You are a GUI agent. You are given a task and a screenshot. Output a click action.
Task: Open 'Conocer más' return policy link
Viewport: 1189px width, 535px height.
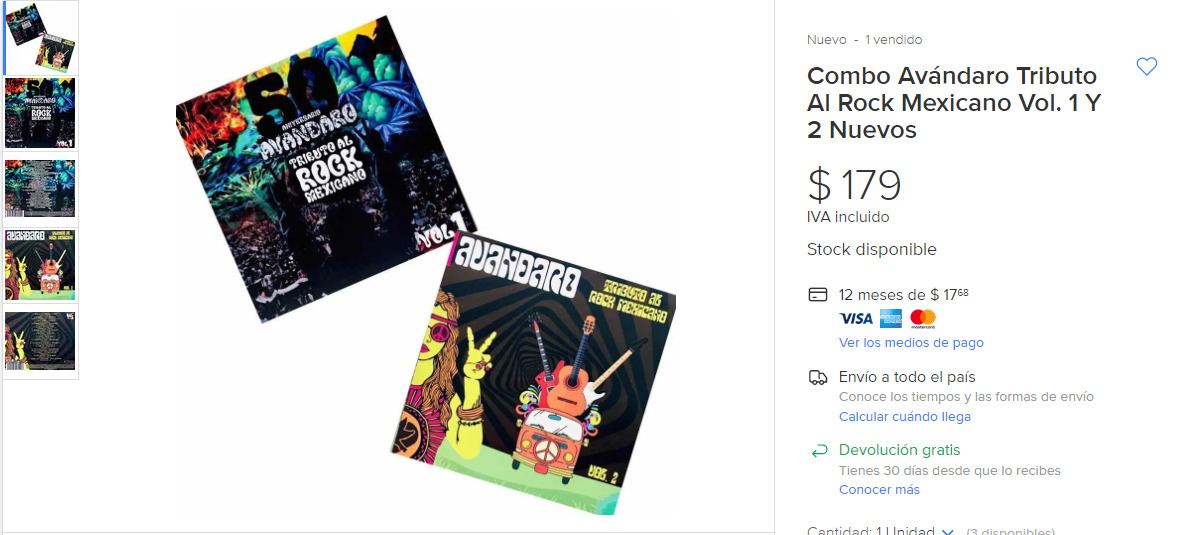879,490
